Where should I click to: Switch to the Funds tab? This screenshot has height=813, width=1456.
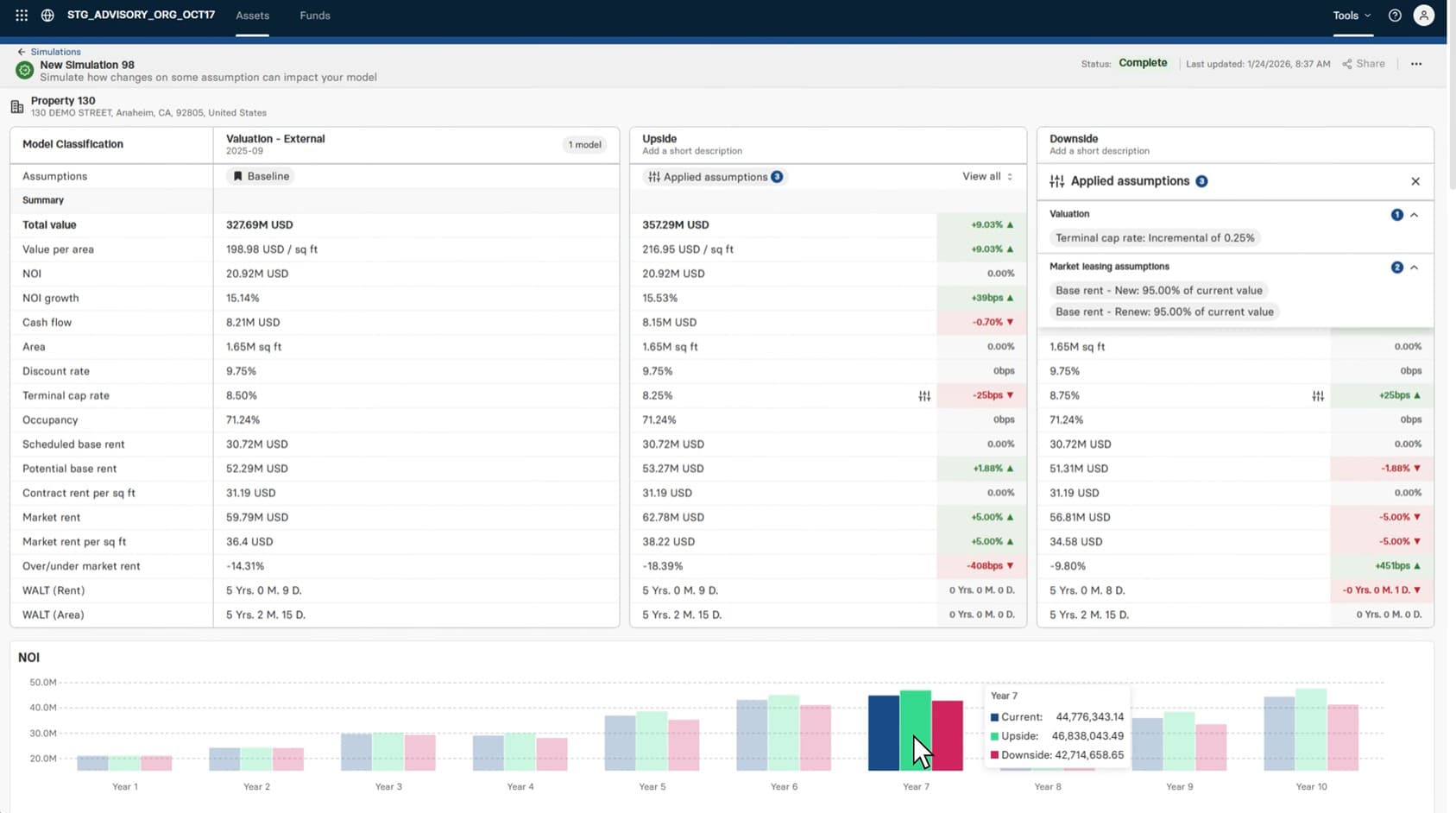click(x=314, y=15)
